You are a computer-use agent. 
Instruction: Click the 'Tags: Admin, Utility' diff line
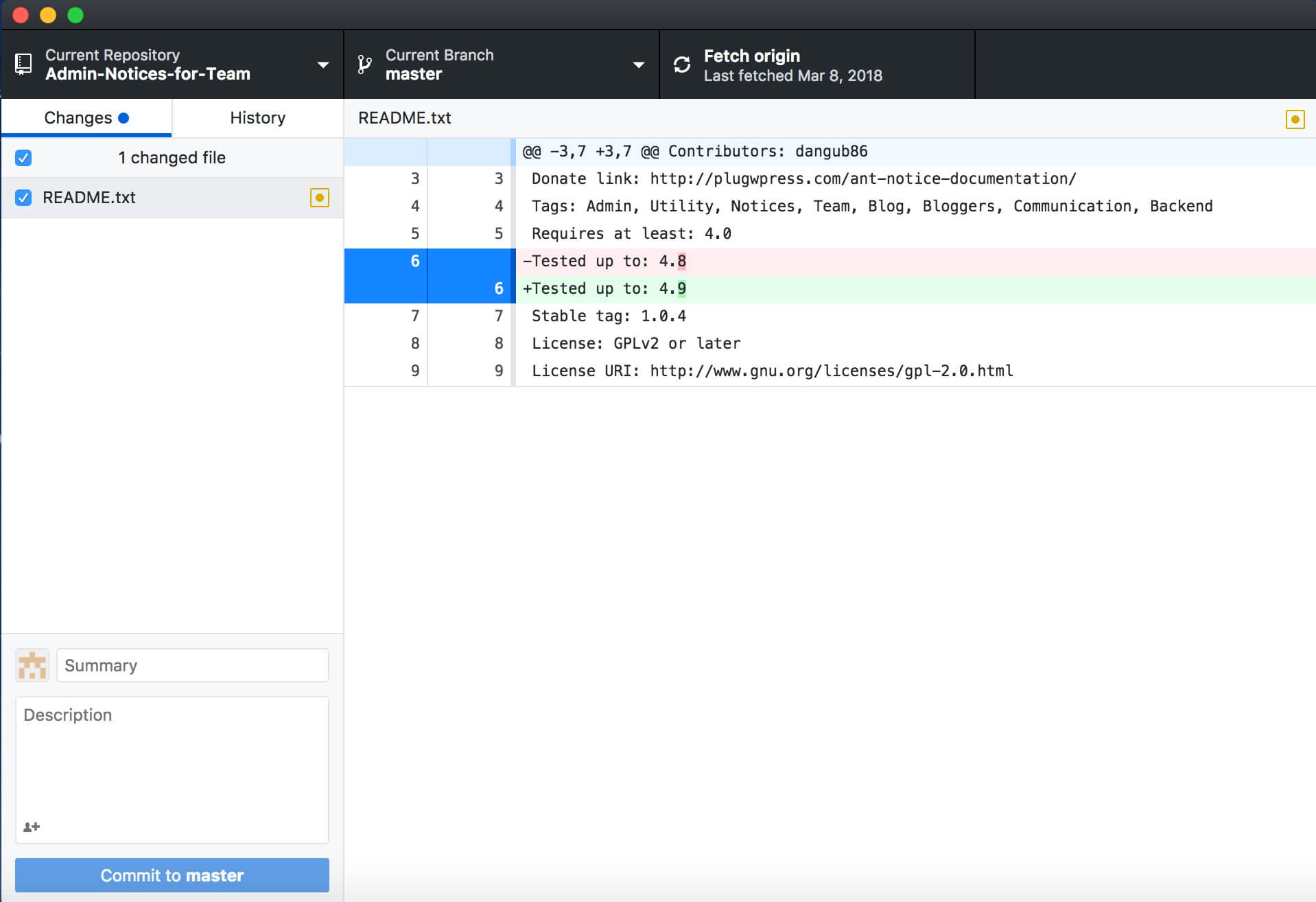[915, 207]
